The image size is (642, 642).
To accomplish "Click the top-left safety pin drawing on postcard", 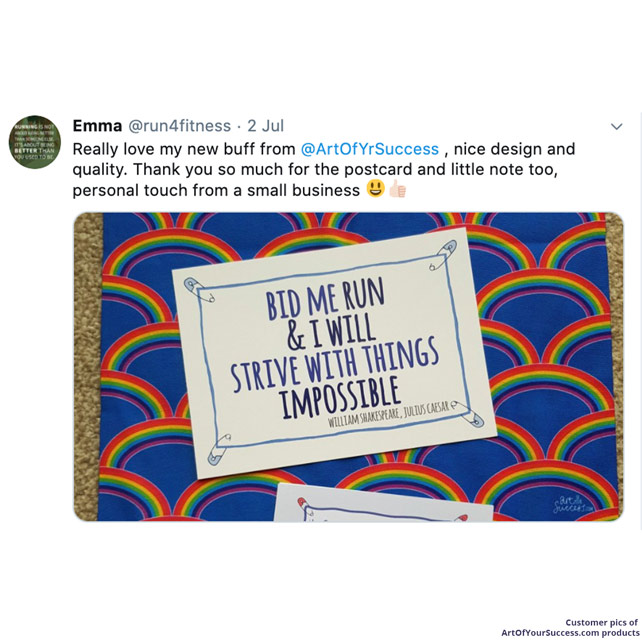I will tap(199, 290).
